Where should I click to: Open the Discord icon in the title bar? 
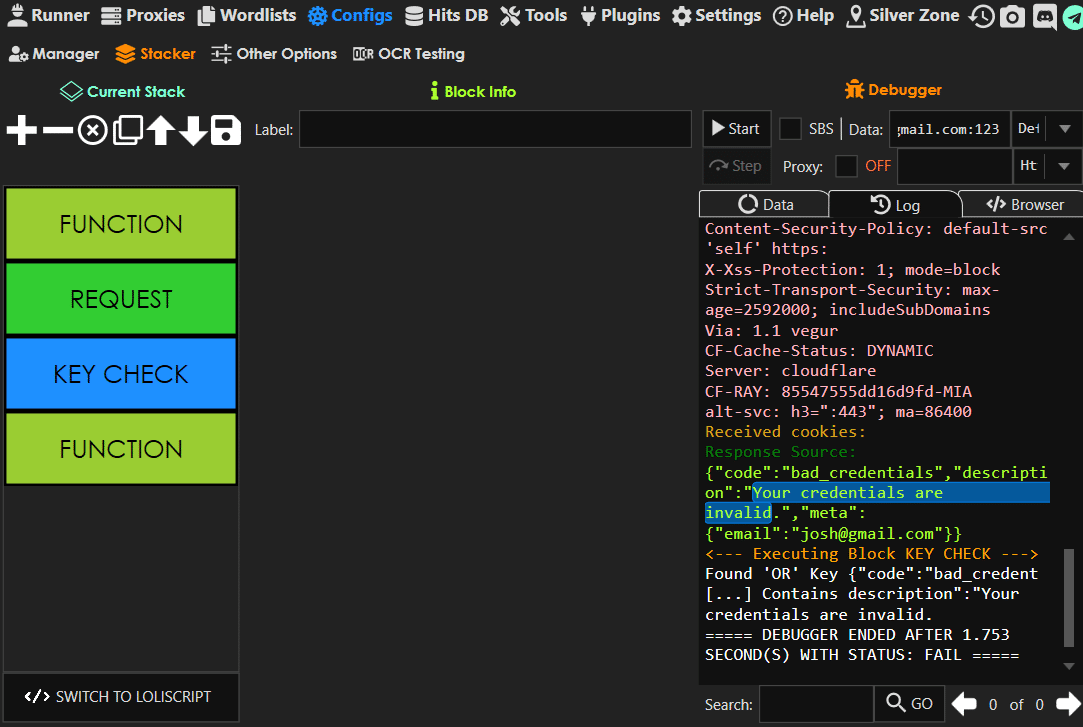1044,17
